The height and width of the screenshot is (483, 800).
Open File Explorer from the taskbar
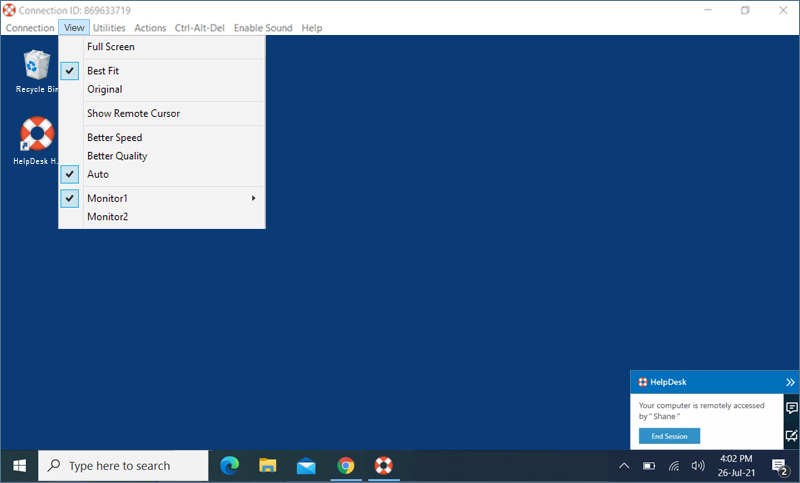[x=268, y=465]
